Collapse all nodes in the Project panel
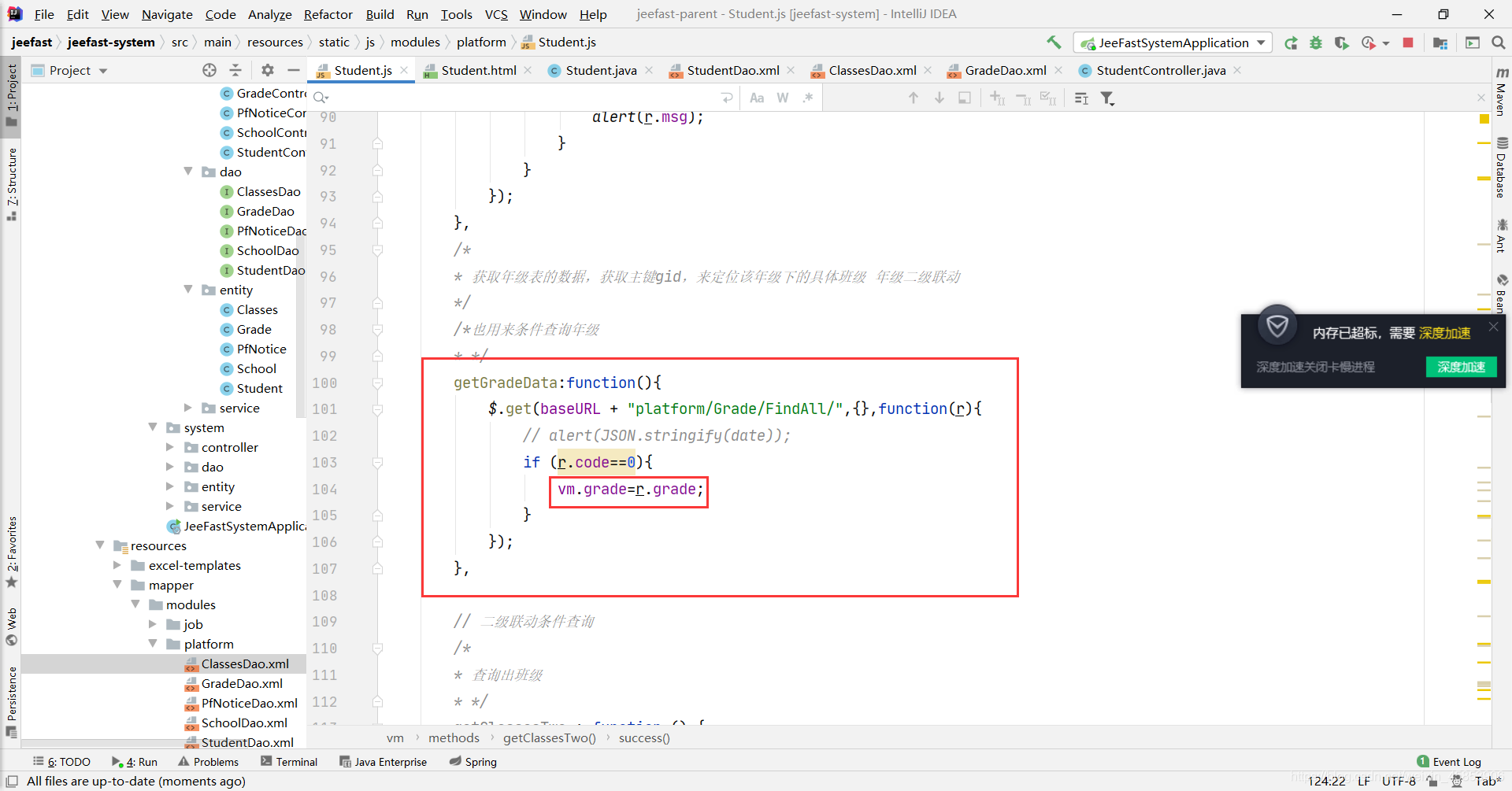This screenshot has width=1512, height=791. point(235,70)
